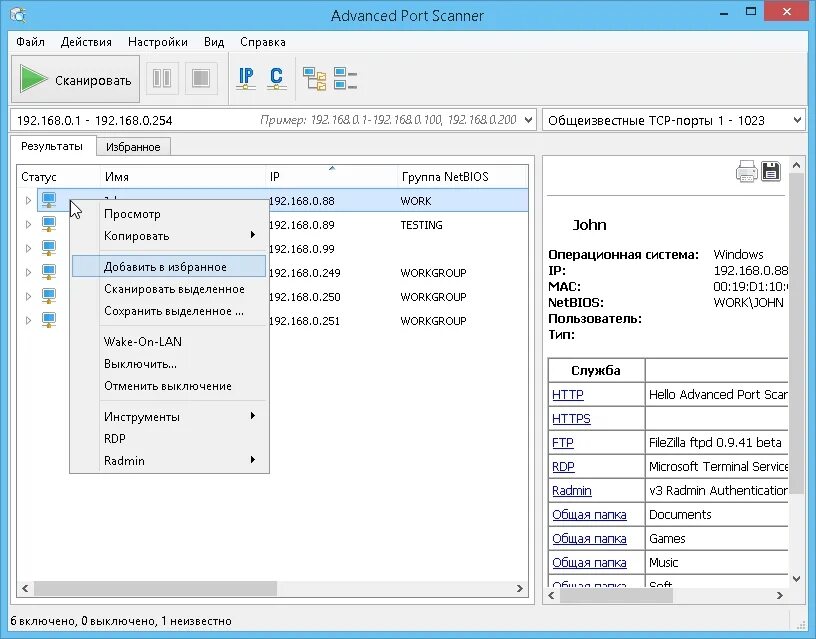Image resolution: width=816 pixels, height=639 pixels.
Task: Open the Radmin service link
Action: click(x=571, y=490)
